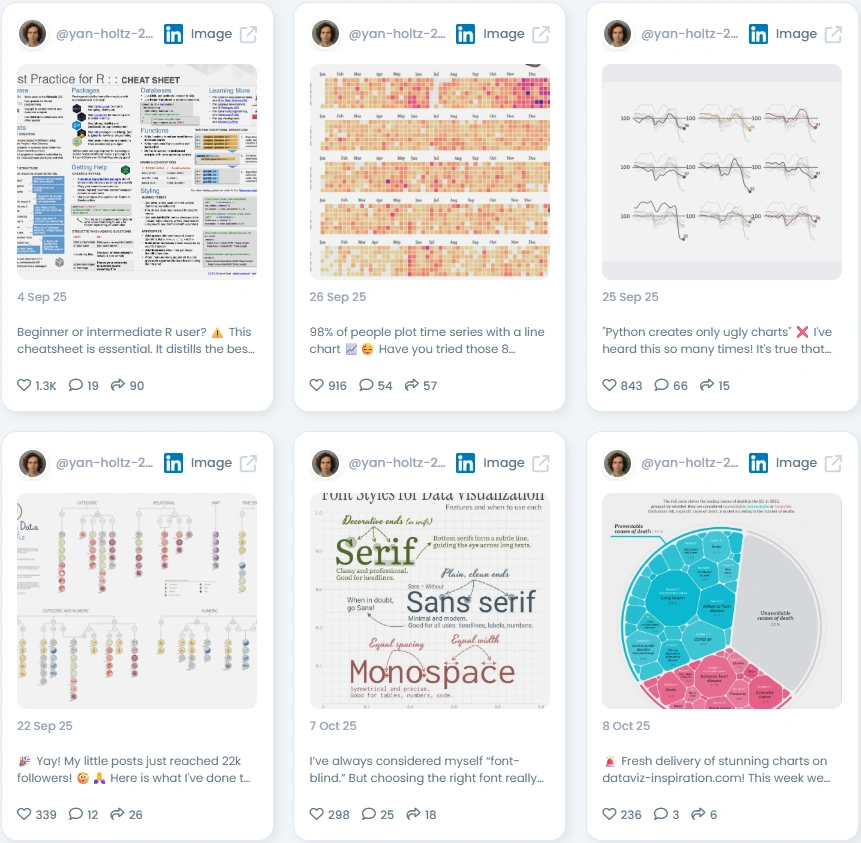The image size is (861, 843).
Task: View the R cheat sheet image thumbnail
Action: [x=137, y=172]
